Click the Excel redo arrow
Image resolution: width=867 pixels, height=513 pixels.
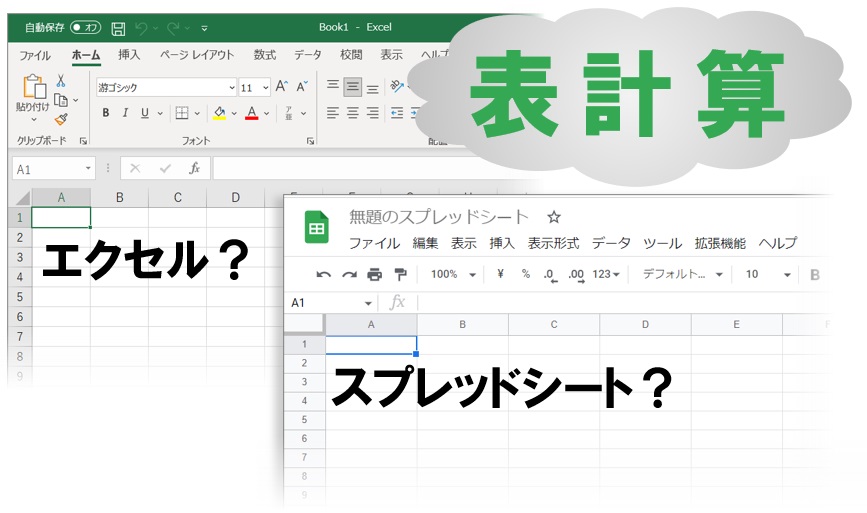pyautogui.click(x=174, y=28)
